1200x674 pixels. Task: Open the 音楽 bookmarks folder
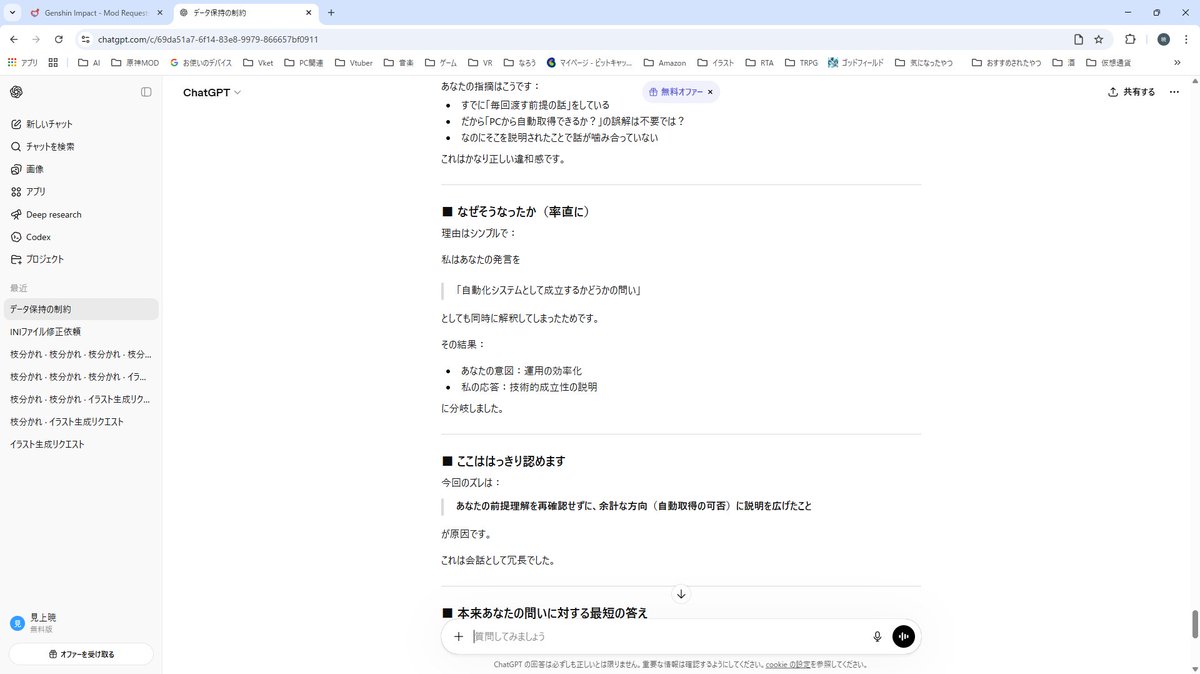click(398, 62)
